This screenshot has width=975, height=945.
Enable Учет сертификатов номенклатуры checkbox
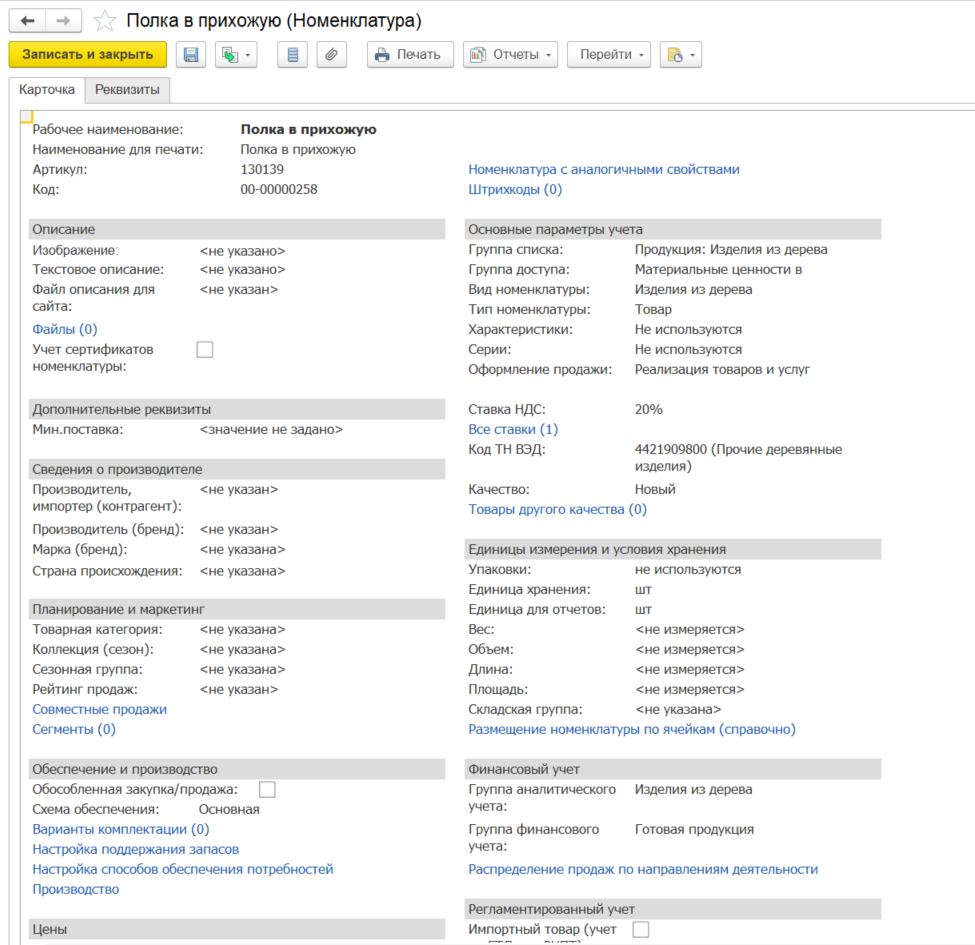[205, 349]
